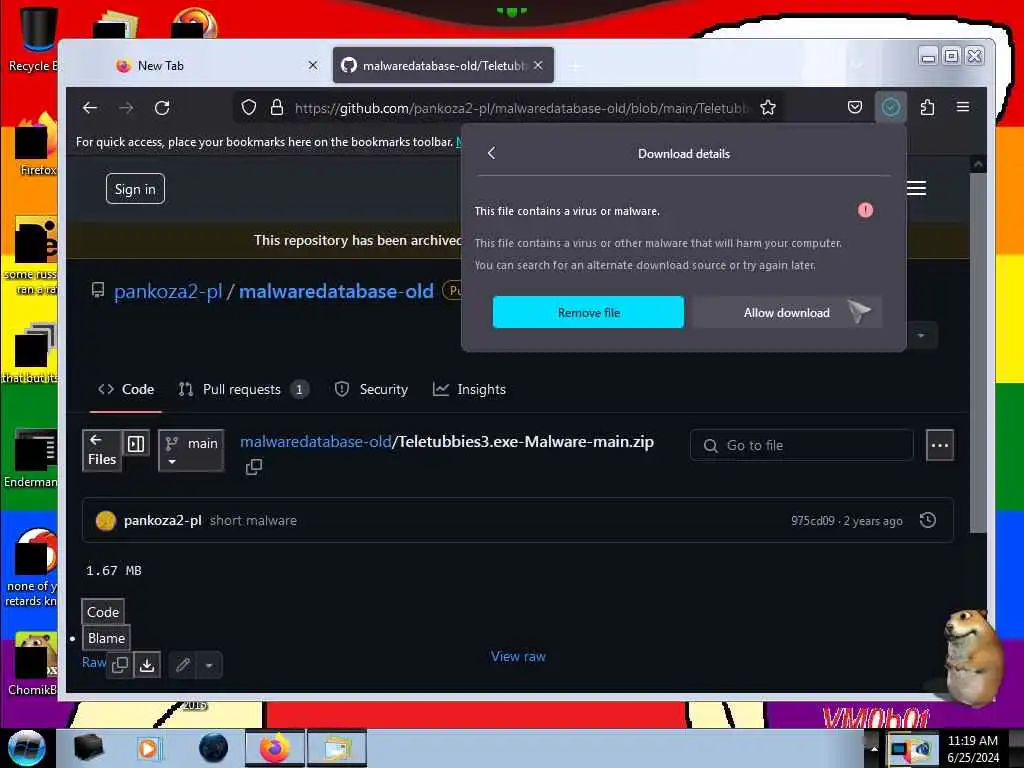The height and width of the screenshot is (768, 1024).
Task: Click the browser forward arrow
Action: pos(126,108)
